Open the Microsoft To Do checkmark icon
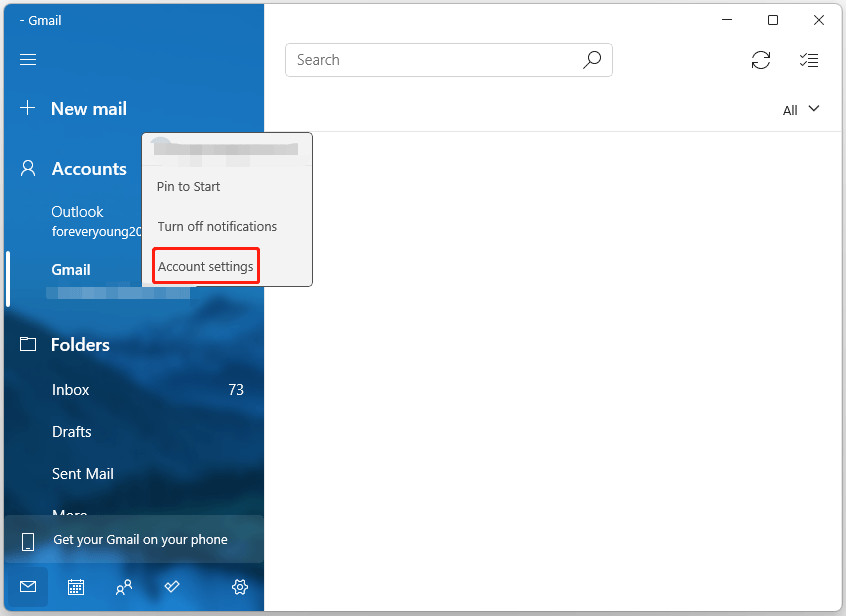Image resolution: width=846 pixels, height=616 pixels. [x=171, y=587]
